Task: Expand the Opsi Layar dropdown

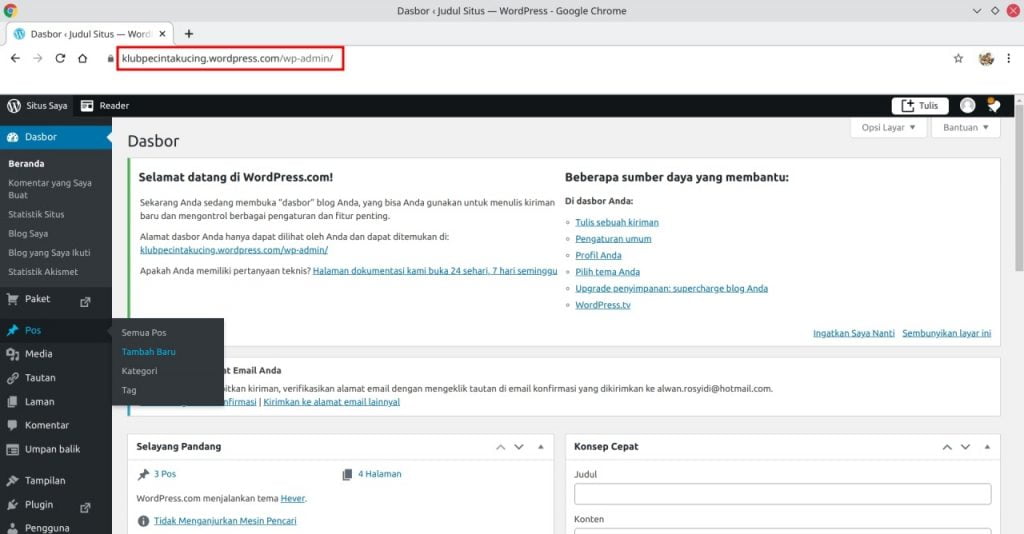Action: 888,127
